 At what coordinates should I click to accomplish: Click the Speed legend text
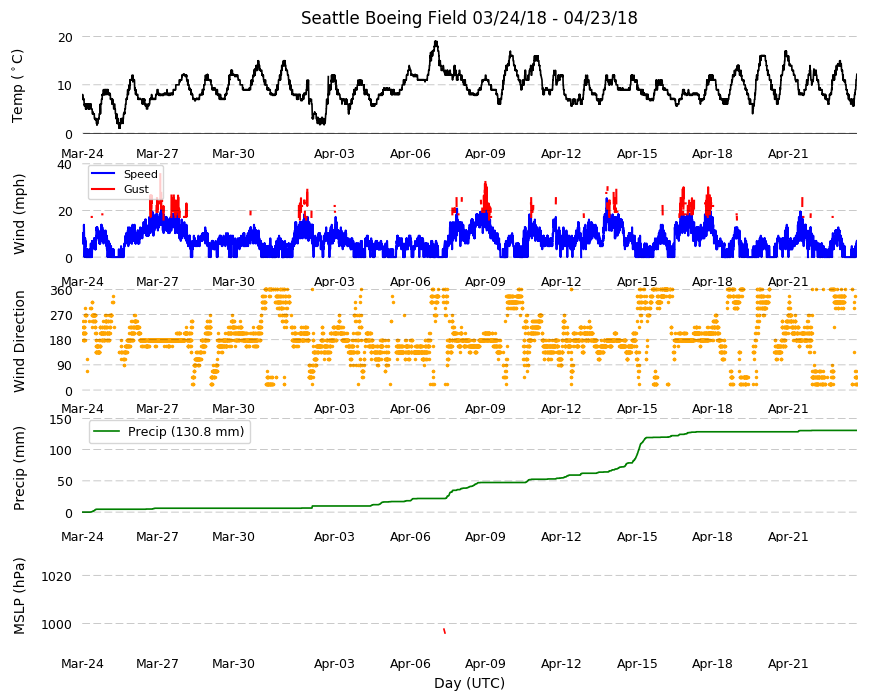pos(140,174)
